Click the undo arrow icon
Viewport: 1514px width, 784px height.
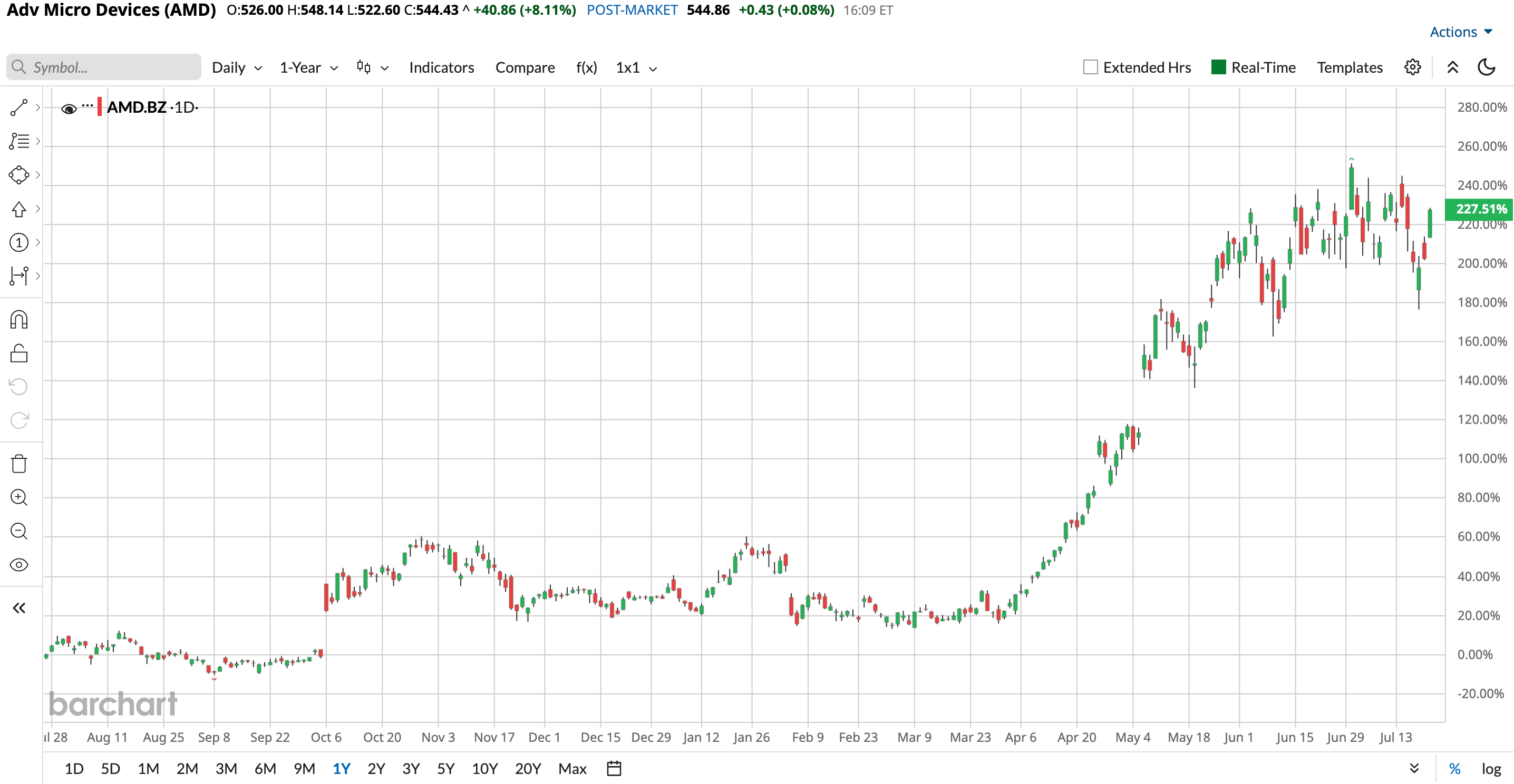point(19,387)
